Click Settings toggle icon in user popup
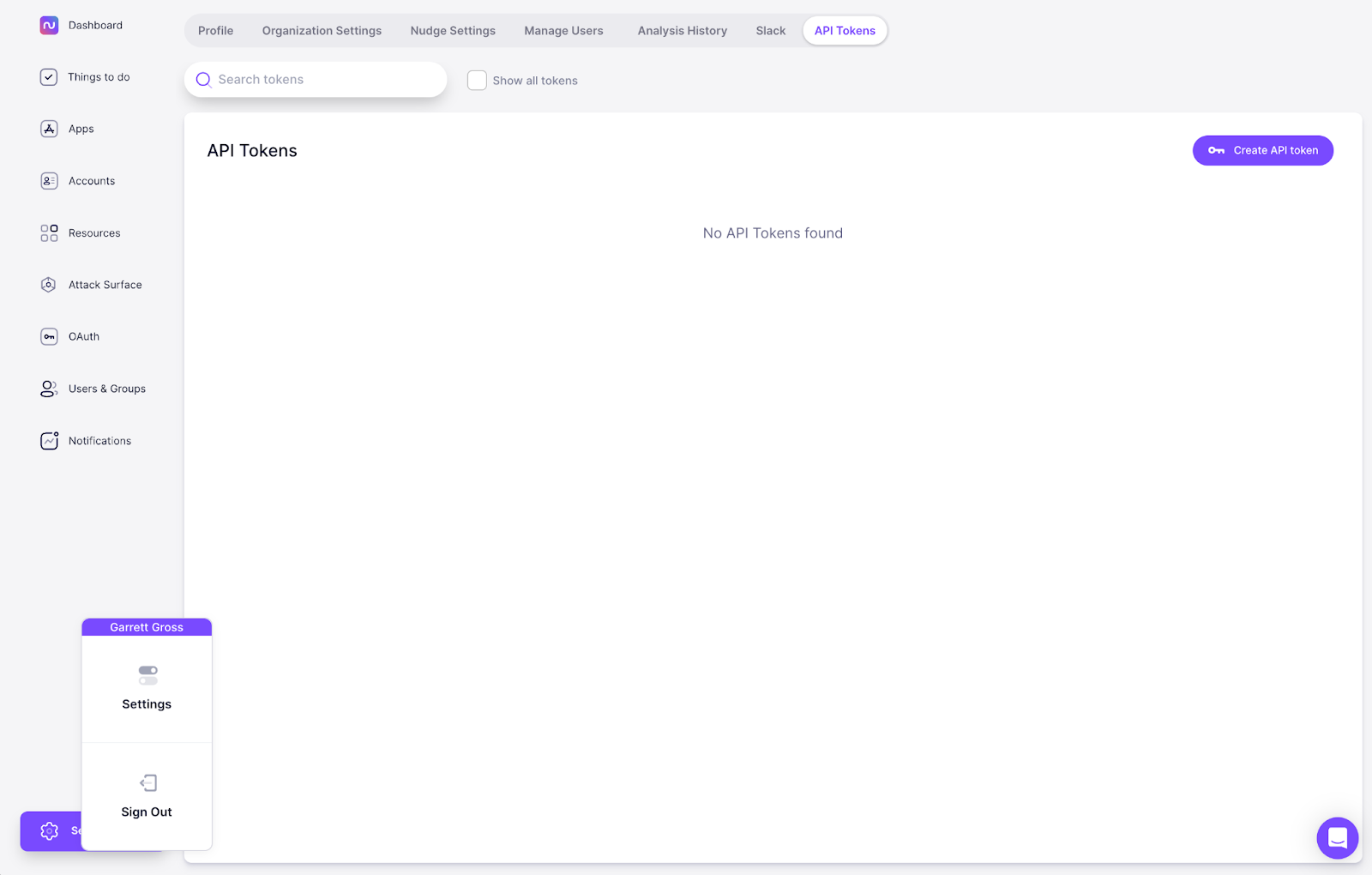This screenshot has width=1372, height=875. 147,675
